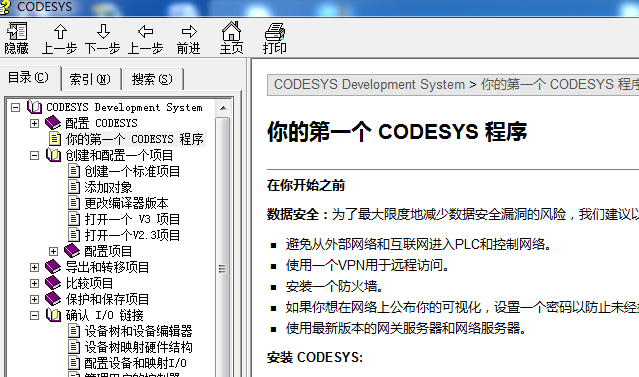The image size is (639, 377).
Task: Click the tree scrollbar up arrow
Action: click(223, 108)
